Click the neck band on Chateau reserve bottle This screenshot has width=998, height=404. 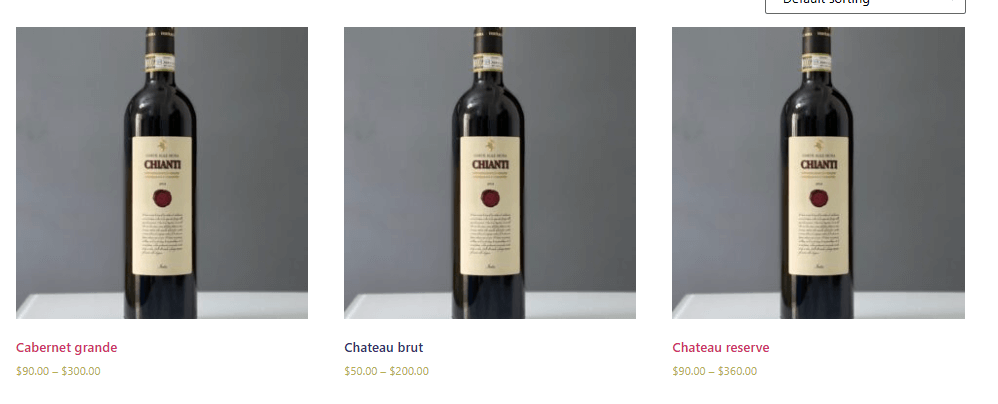(818, 61)
